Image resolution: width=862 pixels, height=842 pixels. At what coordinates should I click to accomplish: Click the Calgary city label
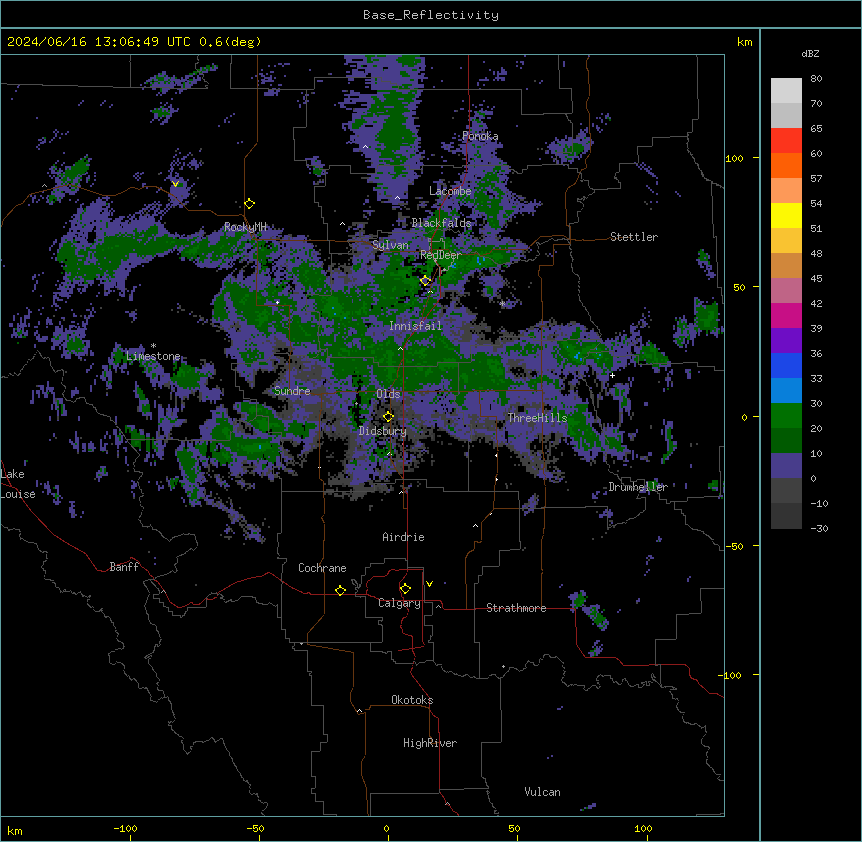coord(399,603)
